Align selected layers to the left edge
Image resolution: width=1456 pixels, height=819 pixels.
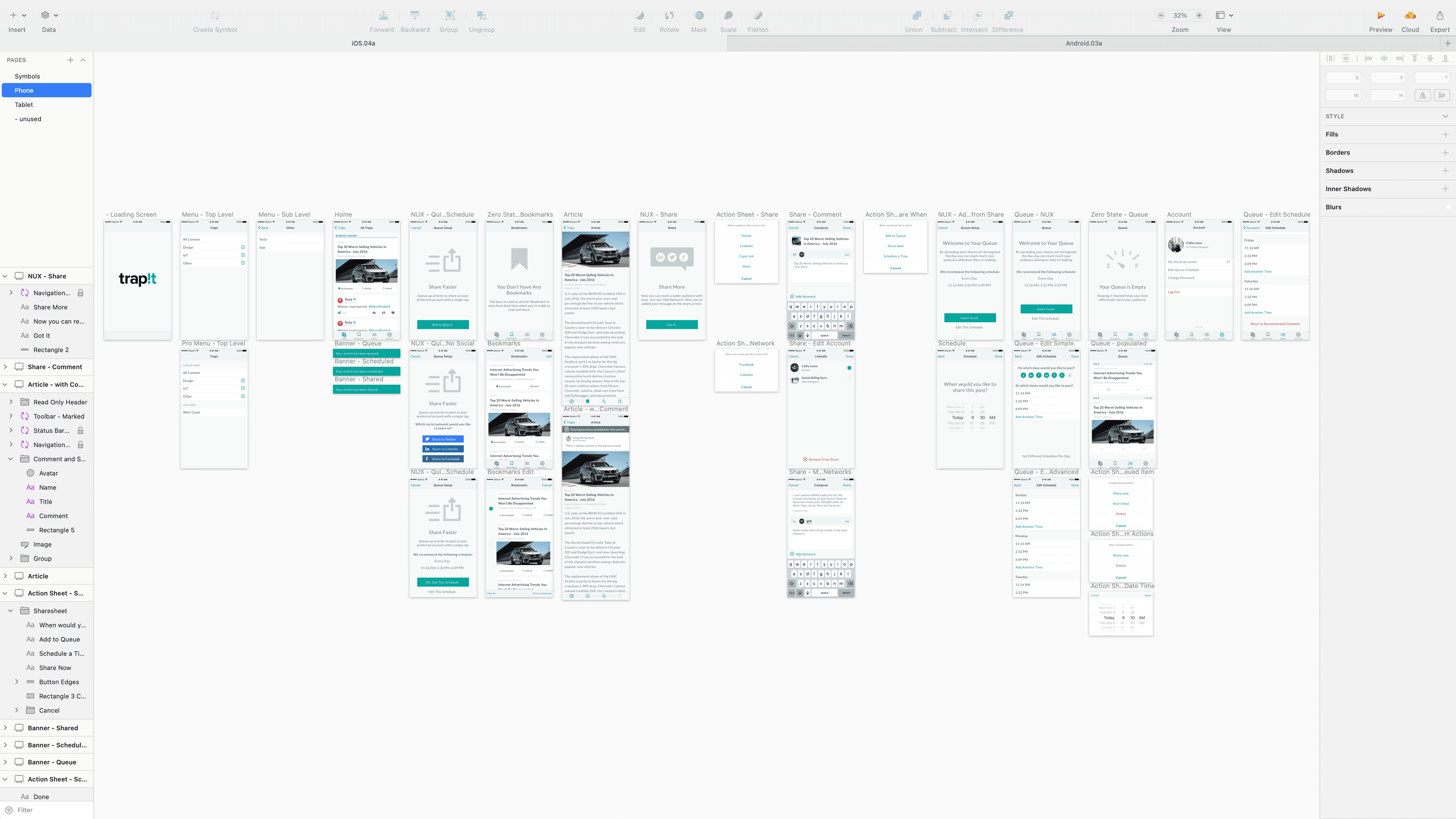point(1368,58)
